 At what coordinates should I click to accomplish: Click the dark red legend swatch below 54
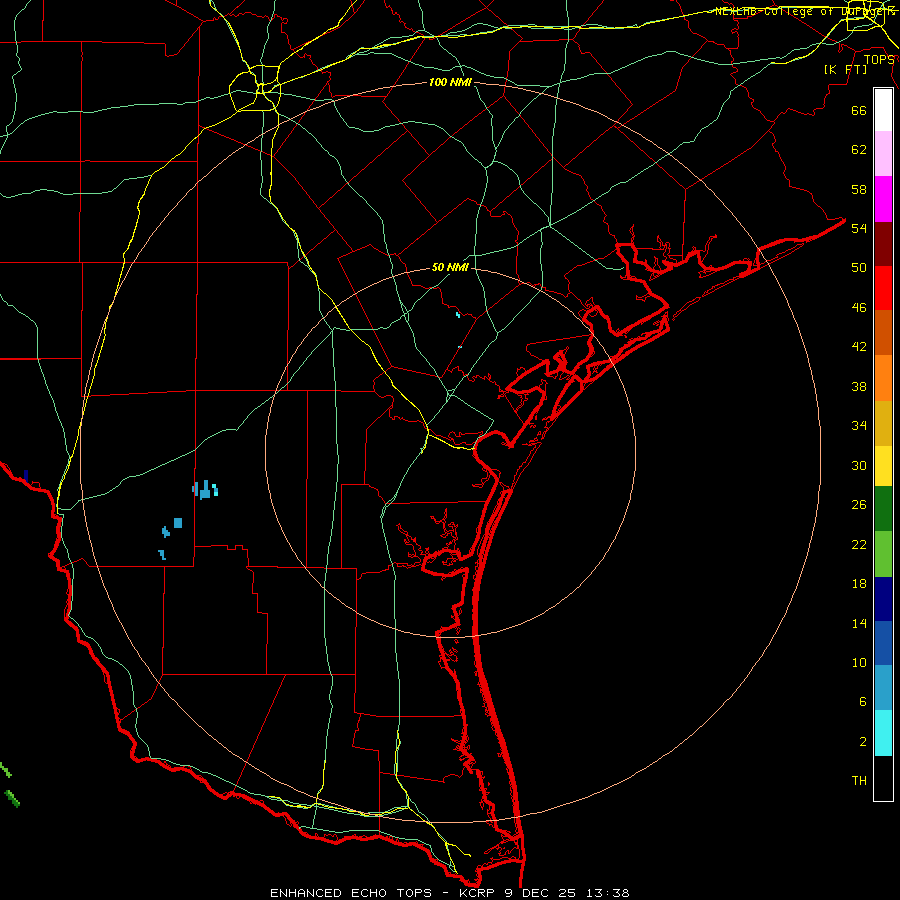pyautogui.click(x=883, y=244)
